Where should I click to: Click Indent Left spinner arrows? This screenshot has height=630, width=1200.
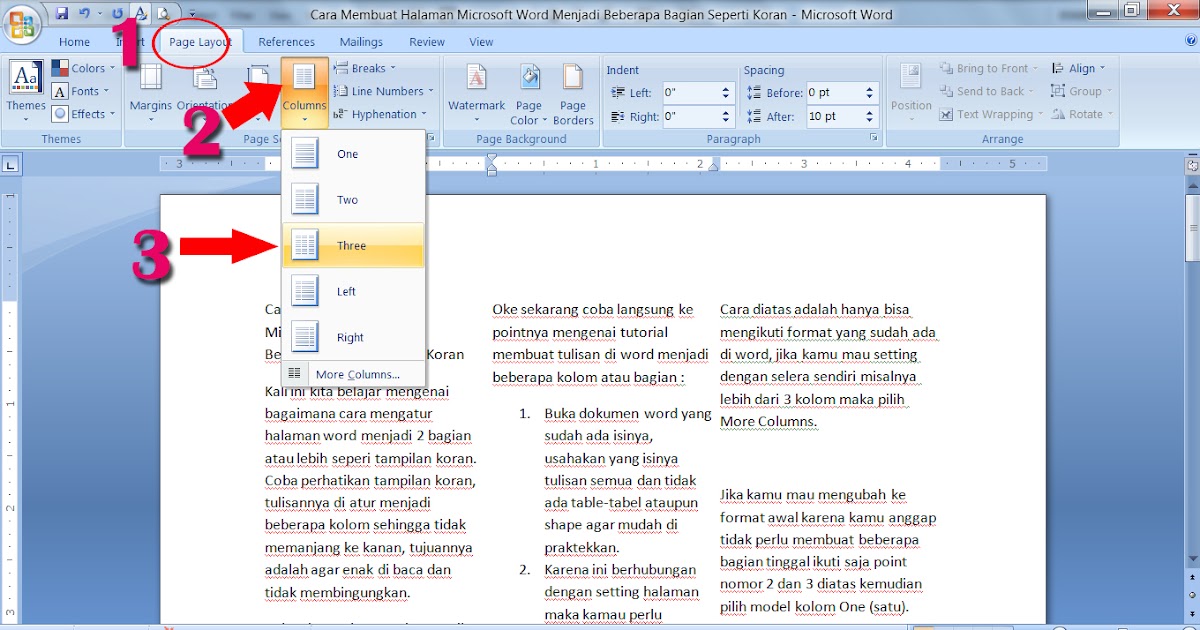click(x=726, y=92)
